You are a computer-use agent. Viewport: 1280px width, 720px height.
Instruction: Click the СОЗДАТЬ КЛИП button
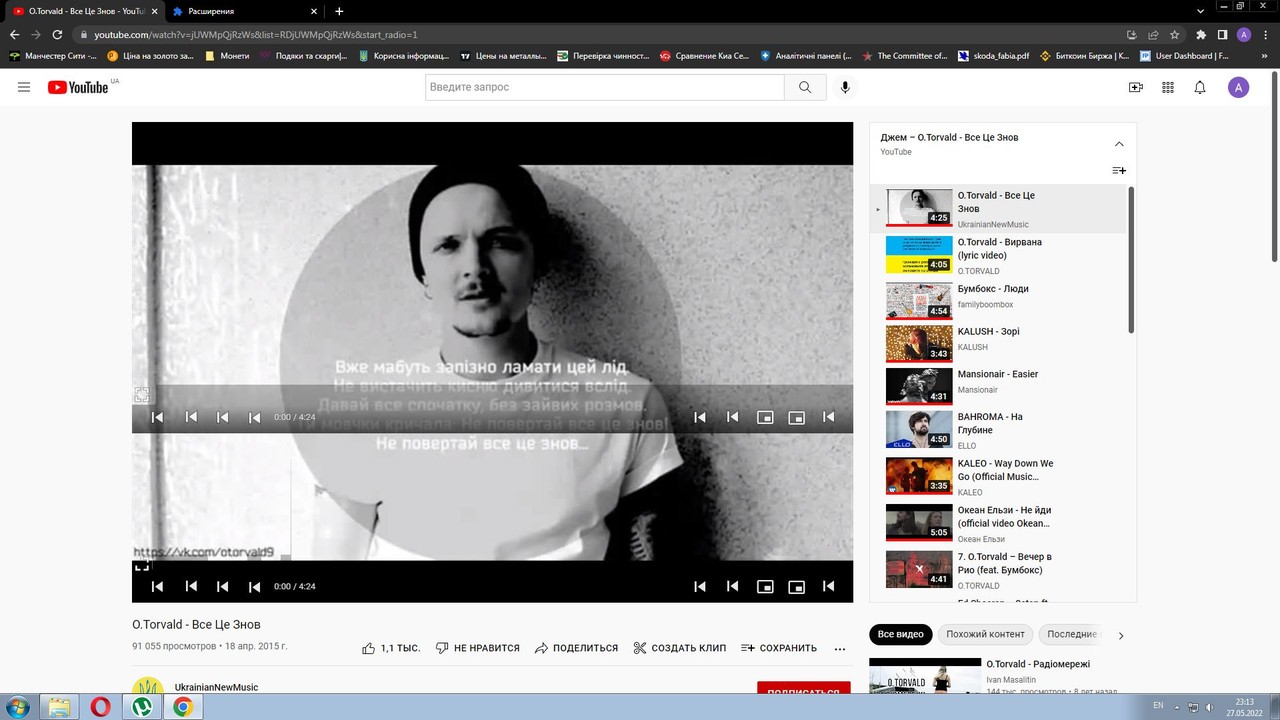[680, 648]
